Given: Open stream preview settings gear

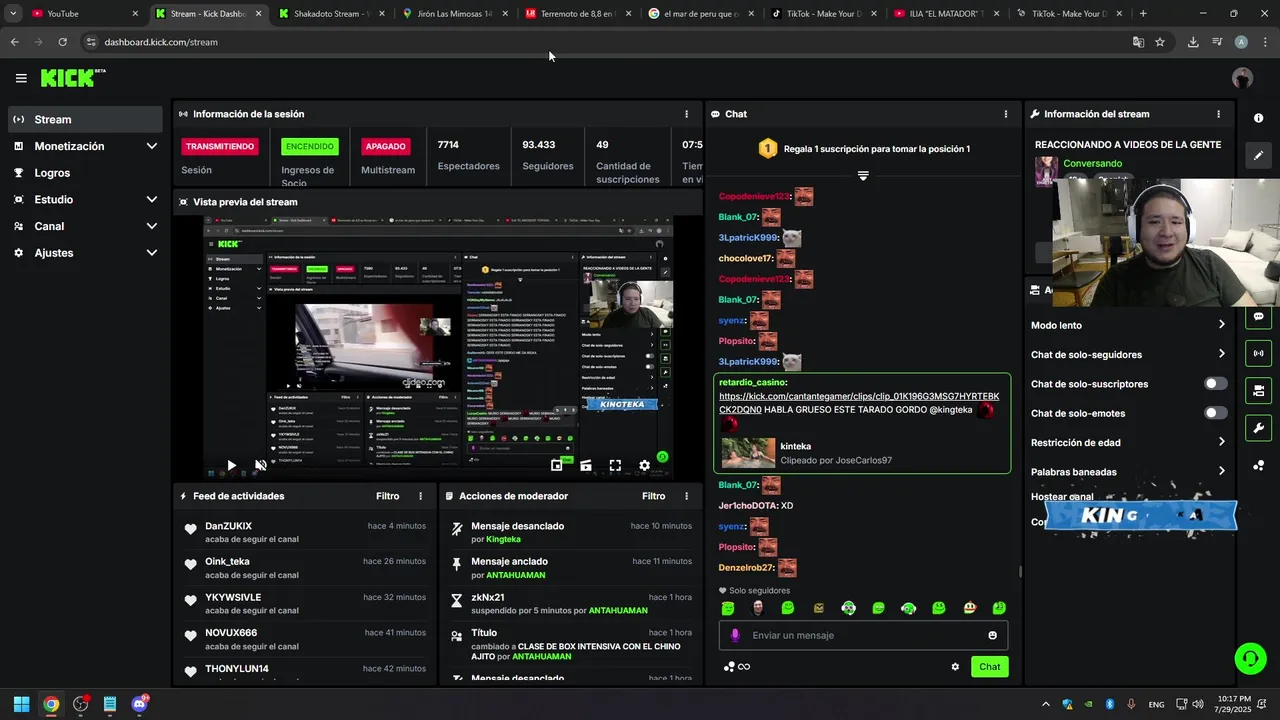Looking at the screenshot, I should [644, 465].
